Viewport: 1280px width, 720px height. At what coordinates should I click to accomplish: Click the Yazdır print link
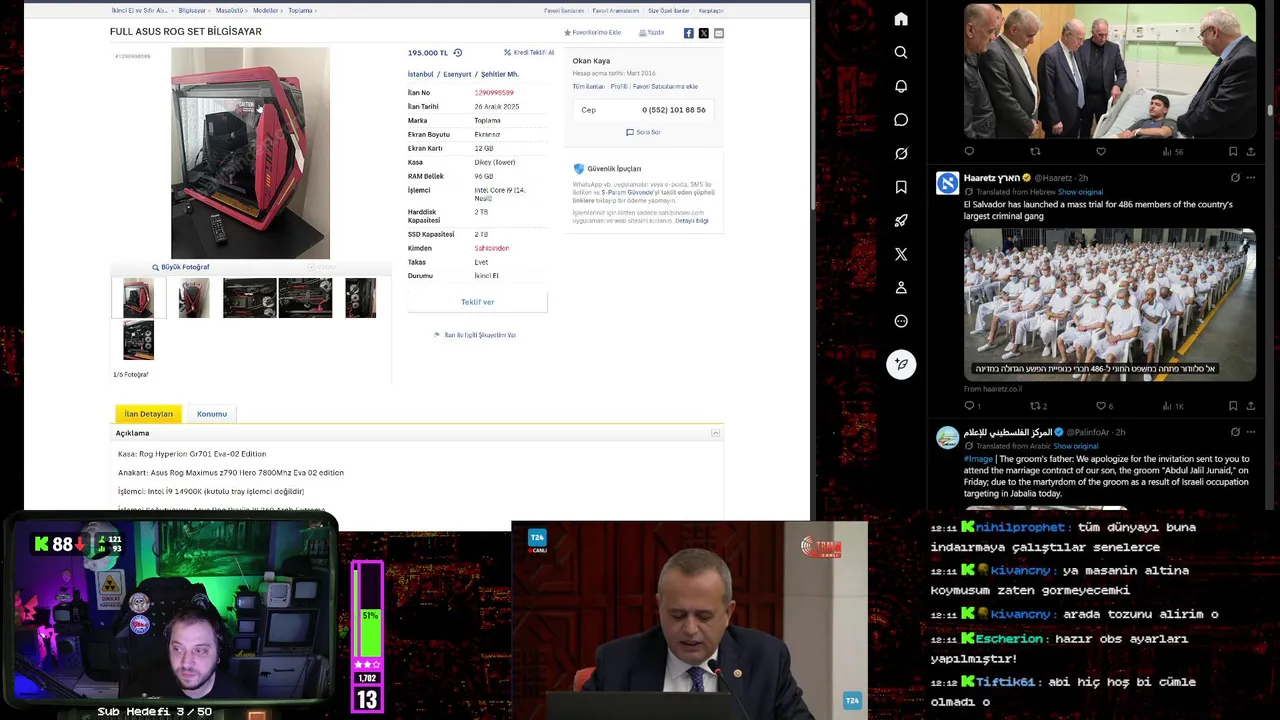651,33
